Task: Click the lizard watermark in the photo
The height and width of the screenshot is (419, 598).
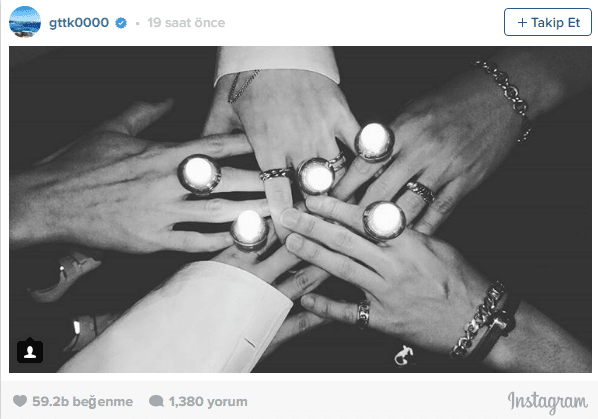Action: (403, 355)
